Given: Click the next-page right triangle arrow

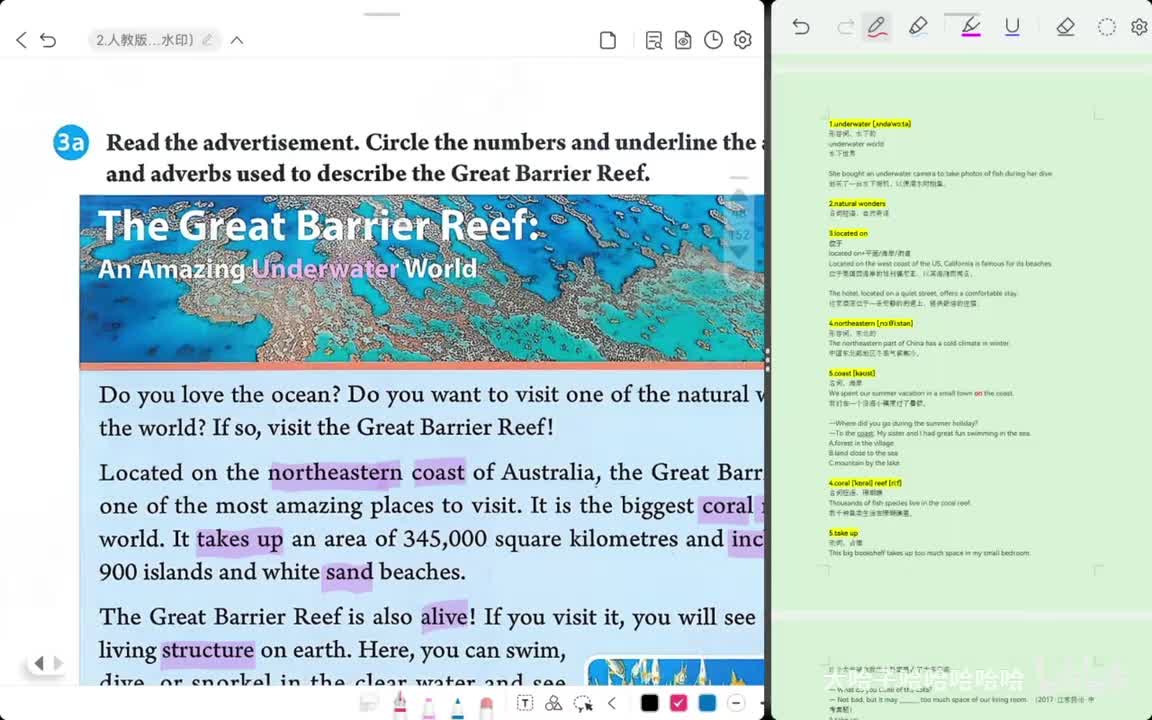Looking at the screenshot, I should point(57,663).
